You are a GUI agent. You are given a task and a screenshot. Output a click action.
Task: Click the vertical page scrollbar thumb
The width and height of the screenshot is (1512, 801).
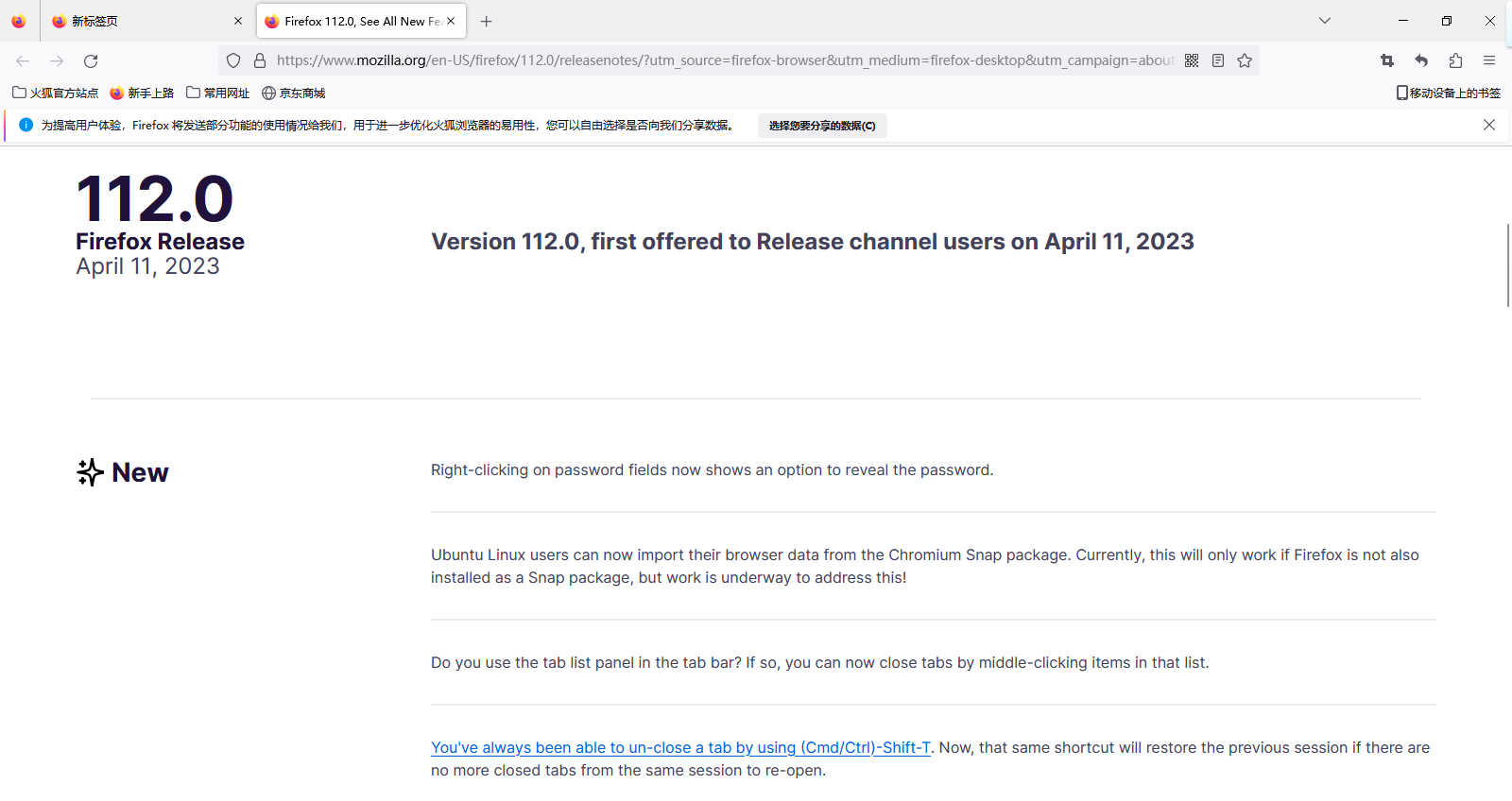1507,264
